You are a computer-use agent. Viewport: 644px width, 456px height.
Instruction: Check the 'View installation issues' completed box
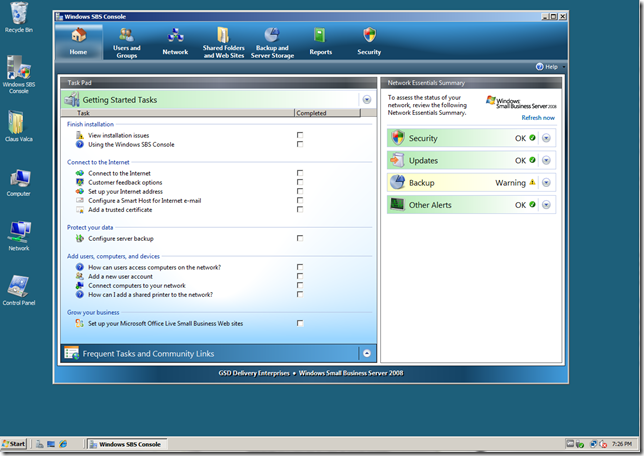300,134
